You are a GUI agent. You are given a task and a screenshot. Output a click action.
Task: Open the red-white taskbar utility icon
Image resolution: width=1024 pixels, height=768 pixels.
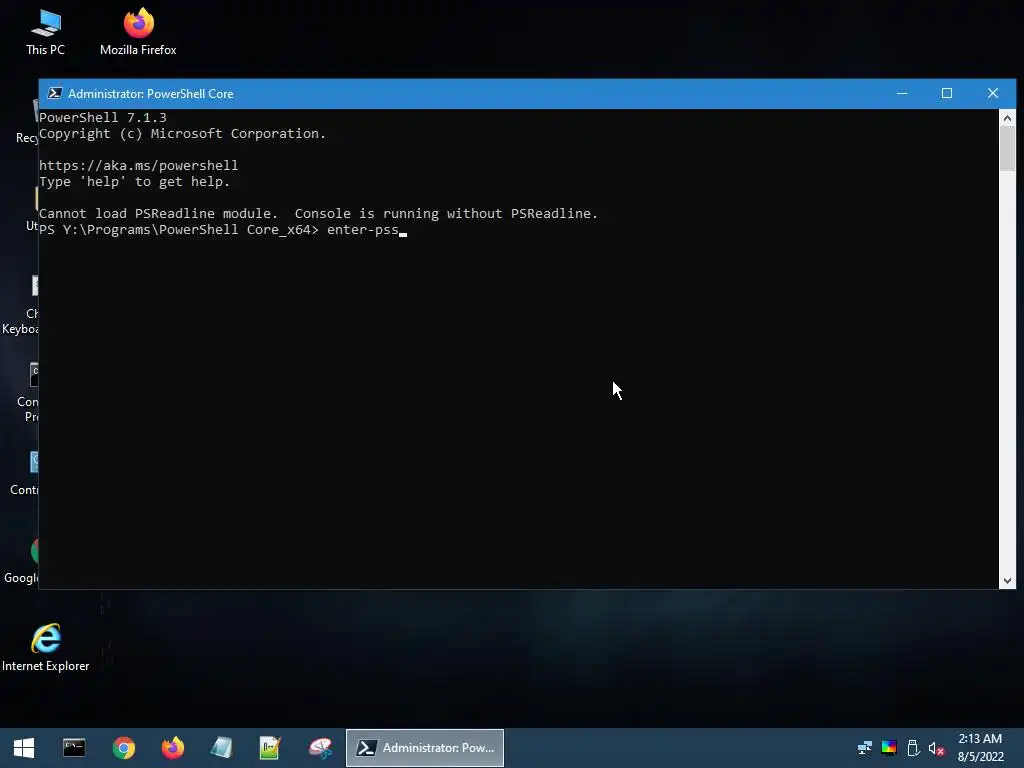coord(320,748)
